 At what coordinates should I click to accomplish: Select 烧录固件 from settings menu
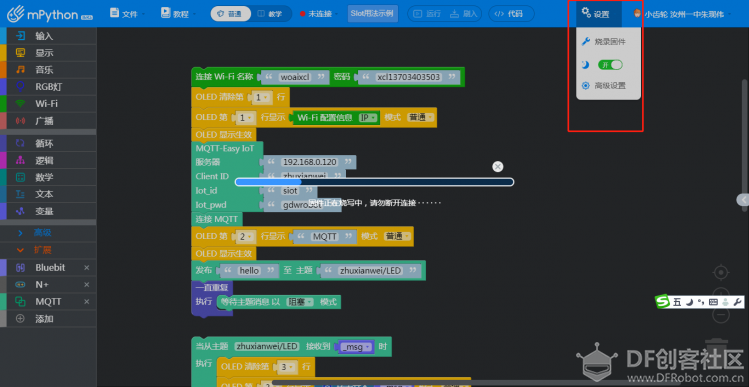click(x=609, y=42)
